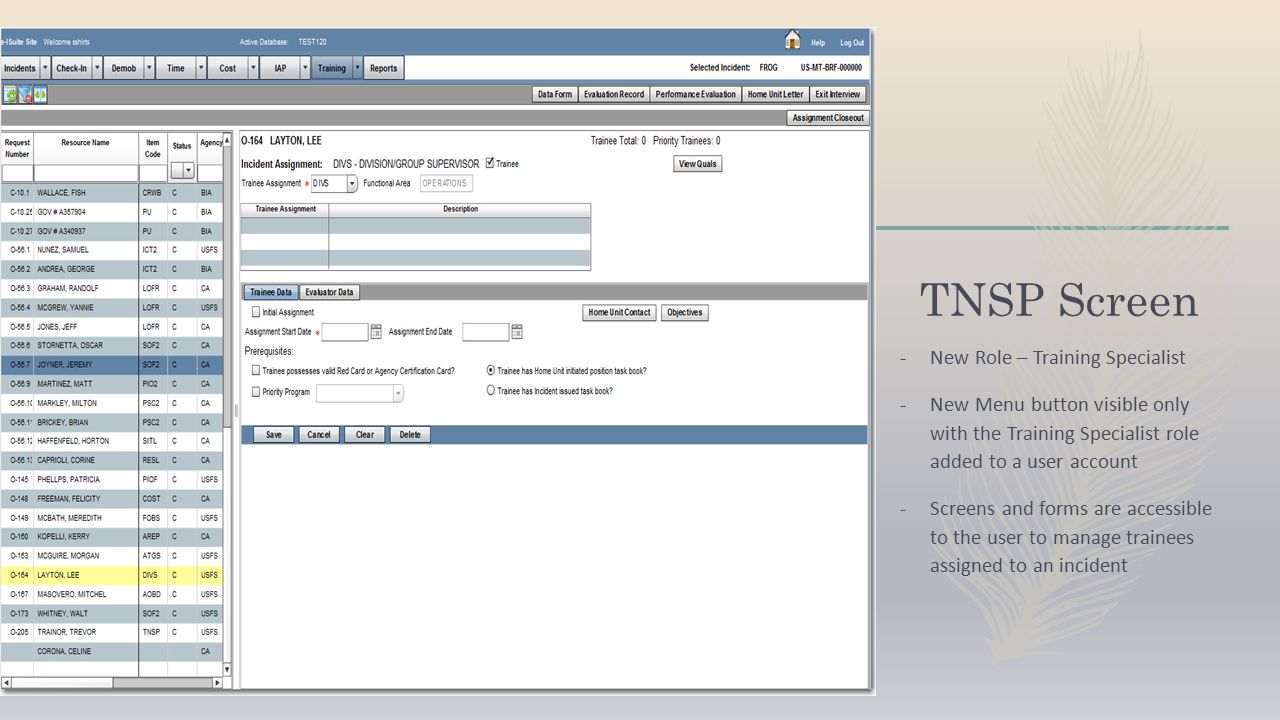Click the Clear button
1280x720 pixels.
click(365, 435)
